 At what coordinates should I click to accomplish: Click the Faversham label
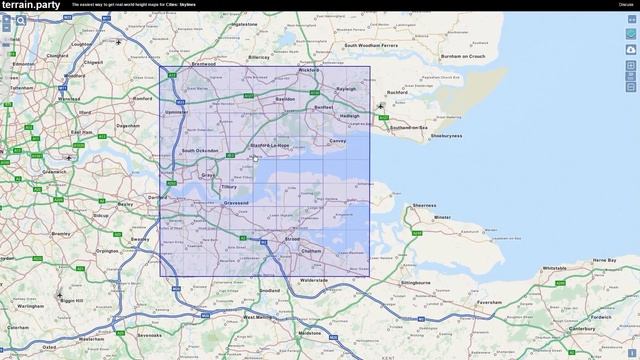pyautogui.click(x=489, y=302)
